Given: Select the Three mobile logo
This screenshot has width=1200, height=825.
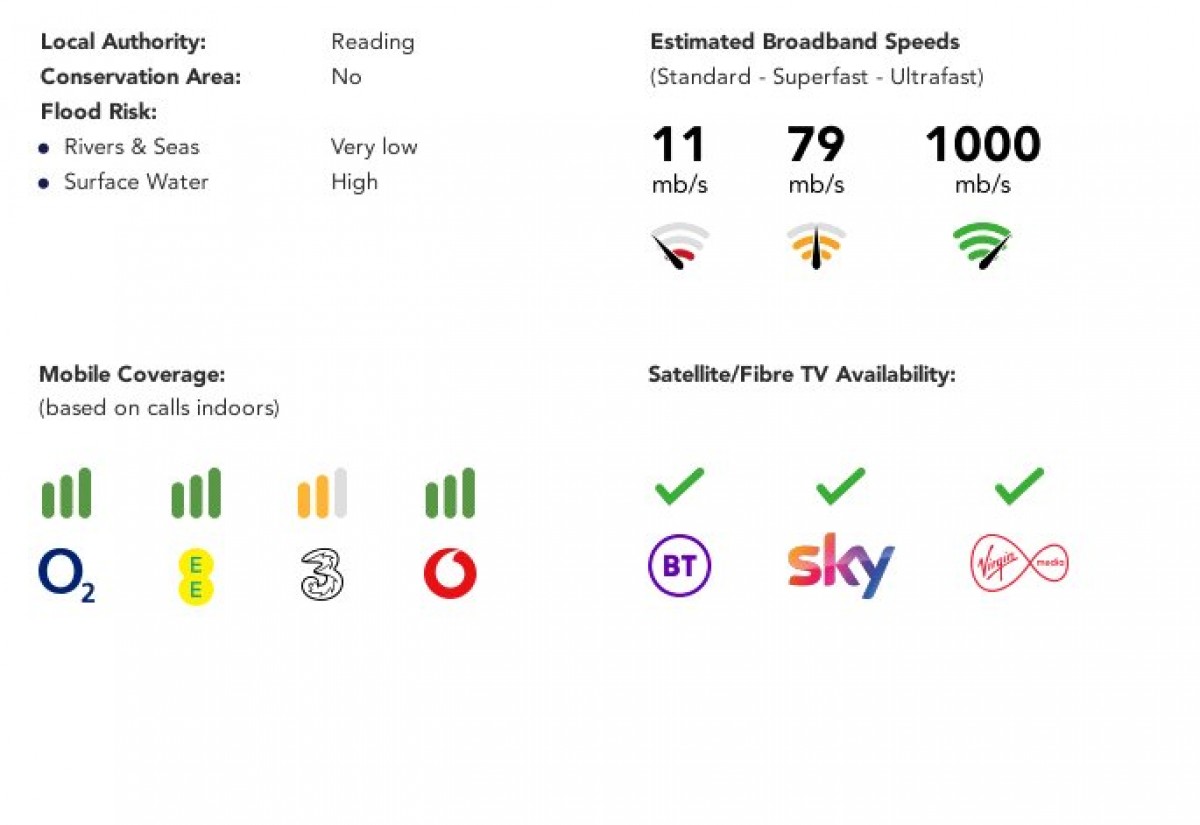Looking at the screenshot, I should 322,576.
